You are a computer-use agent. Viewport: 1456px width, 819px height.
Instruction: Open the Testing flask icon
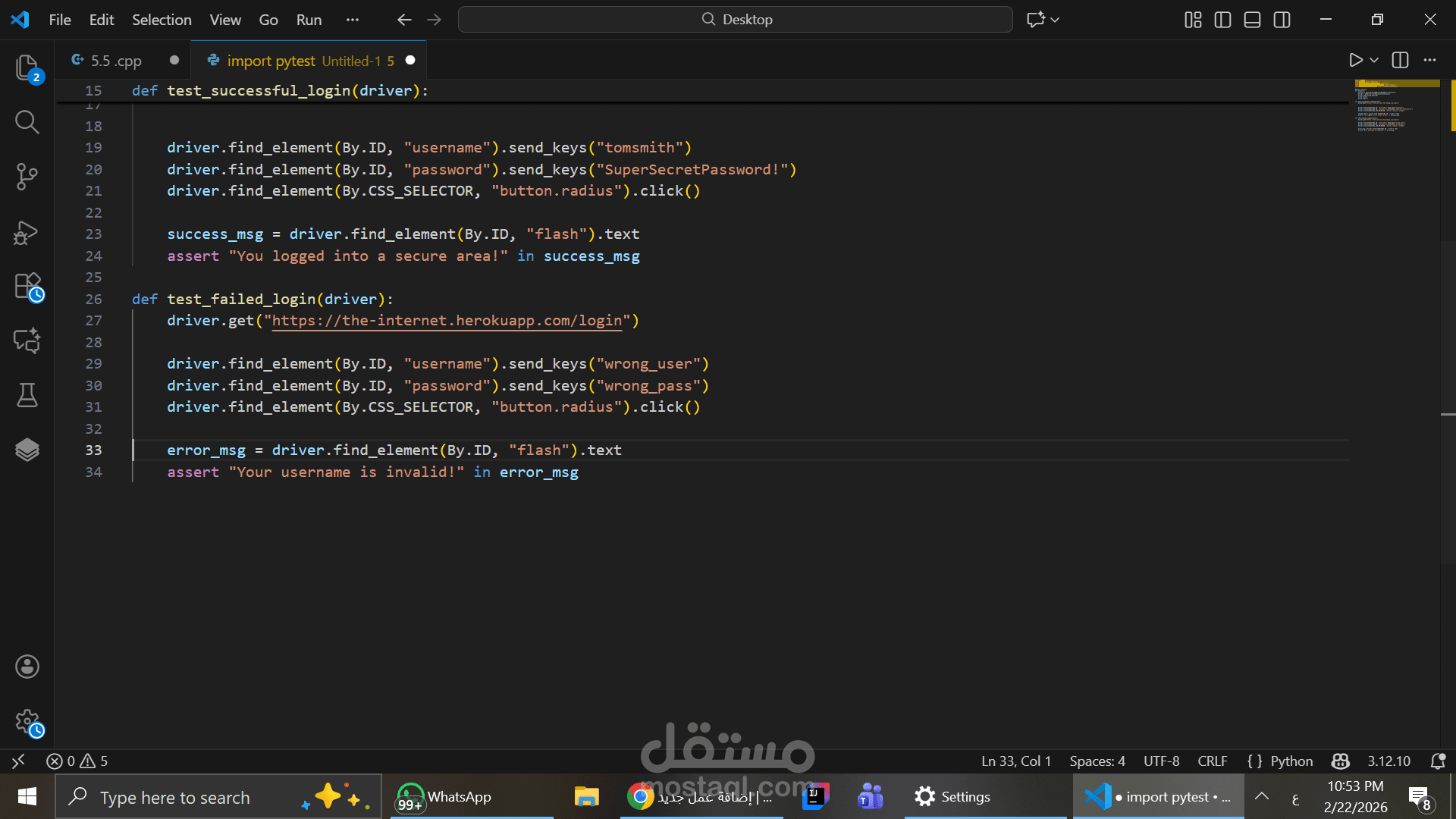pyautogui.click(x=27, y=395)
